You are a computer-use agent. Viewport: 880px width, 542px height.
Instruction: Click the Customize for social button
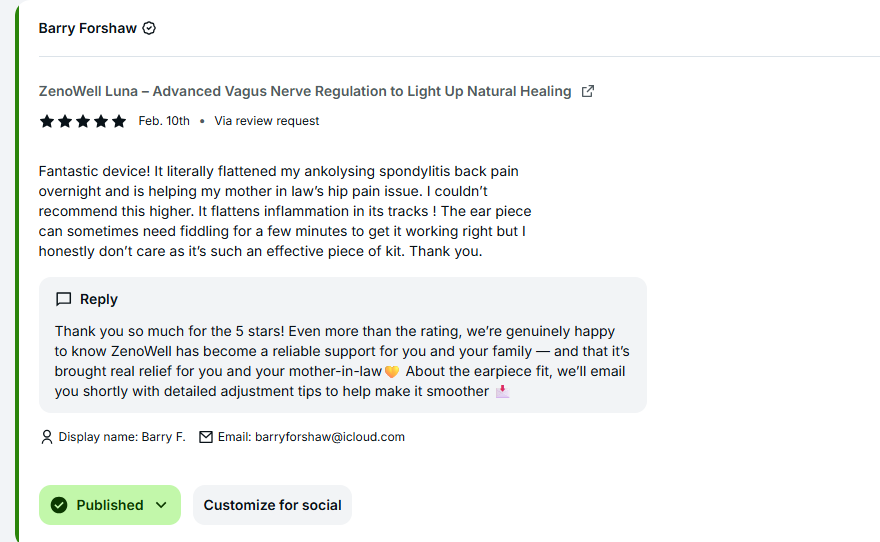tap(272, 505)
